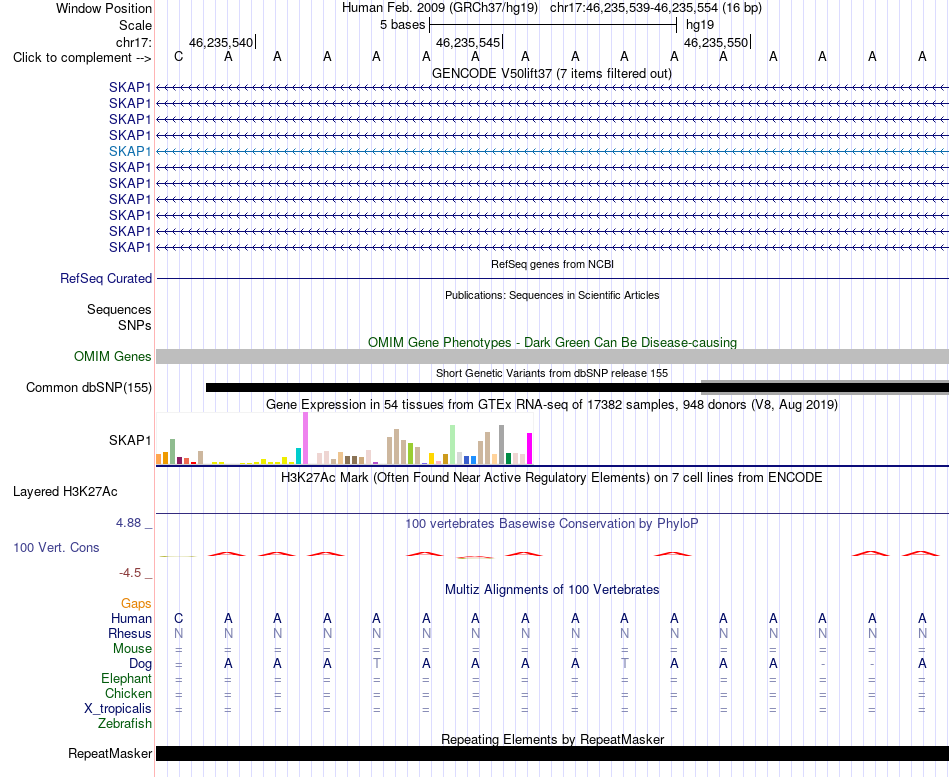Click 'Short Genetic Variants from dbSNP release 155'
950x777 pixels.
[x=552, y=373]
